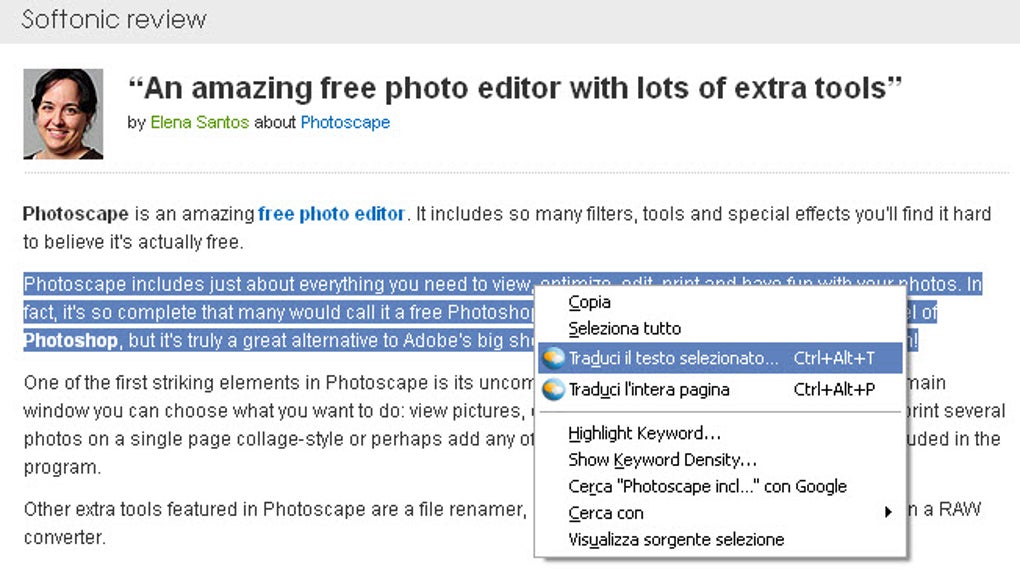Click the review headline about amazing free photo editor
The height and width of the screenshot is (569, 1020).
515,88
